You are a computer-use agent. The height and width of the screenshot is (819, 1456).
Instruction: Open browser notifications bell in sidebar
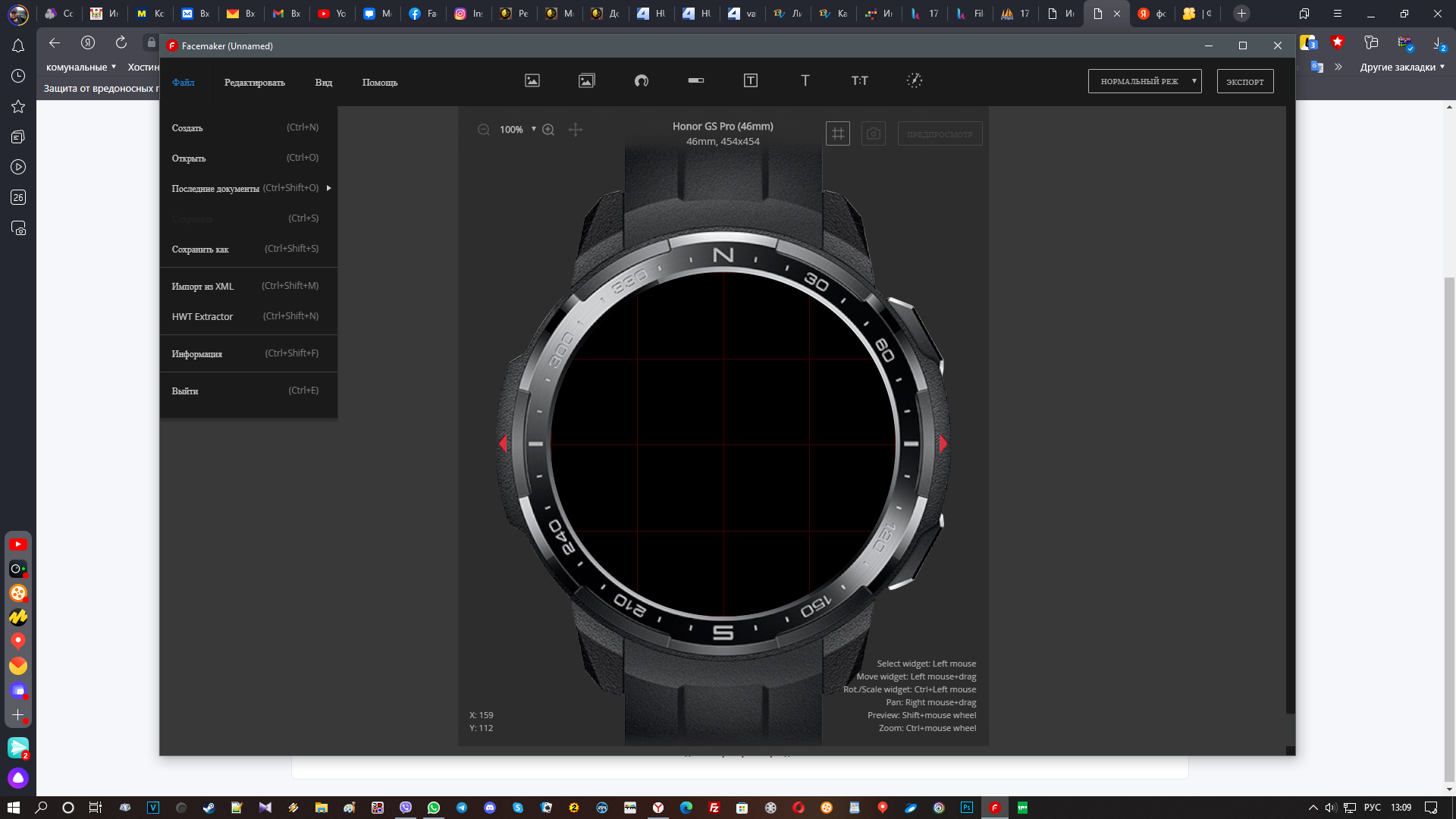click(18, 46)
